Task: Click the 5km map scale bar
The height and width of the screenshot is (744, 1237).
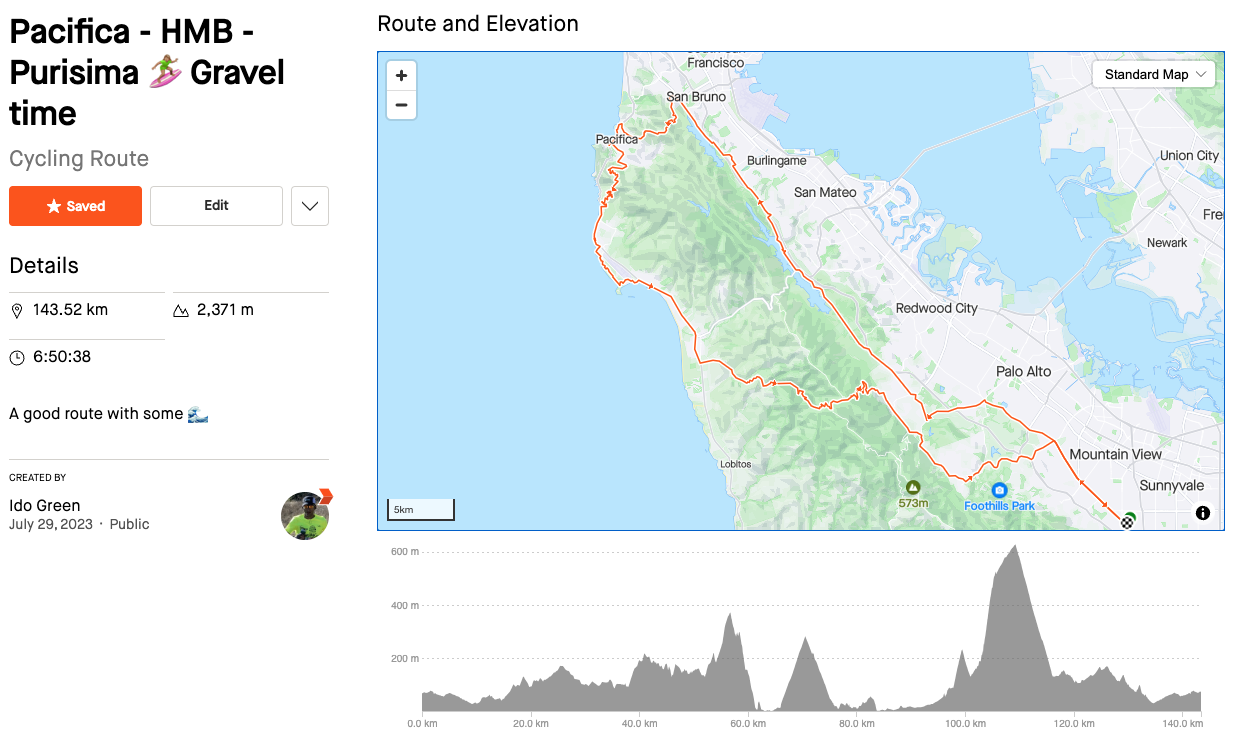Action: coord(421,510)
